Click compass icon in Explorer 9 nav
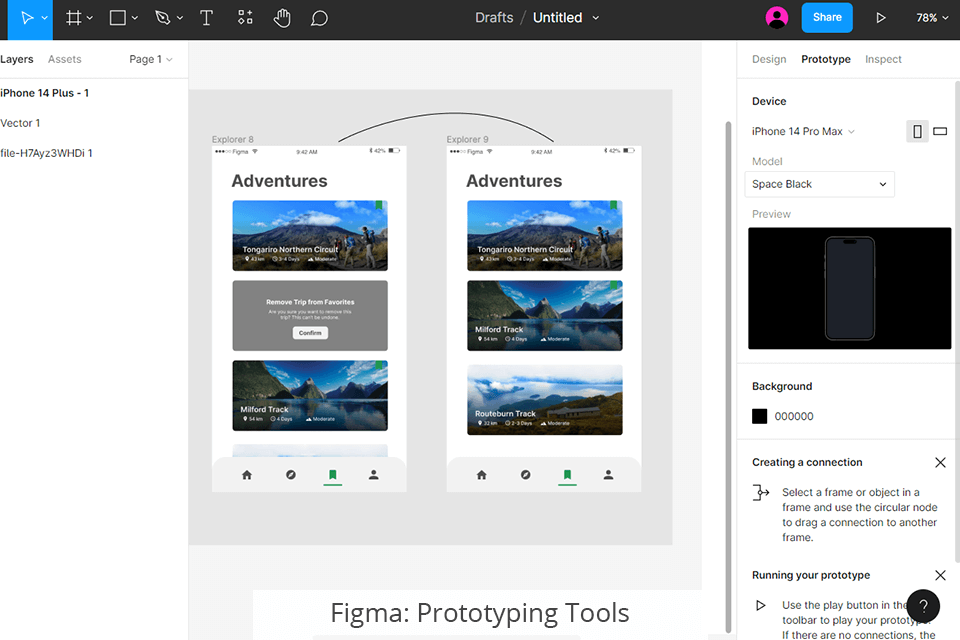Screen dimensions: 960x640 [525, 475]
